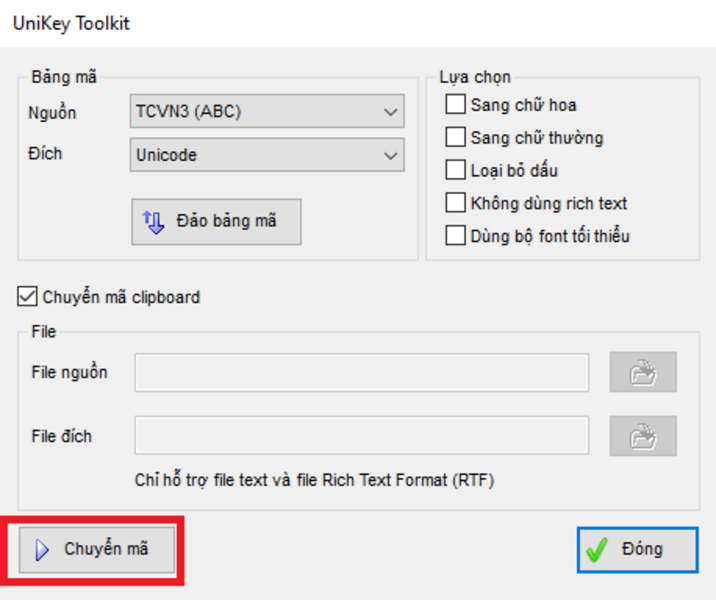
Task: Click the folder browse icon for File đích
Action: (x=643, y=436)
